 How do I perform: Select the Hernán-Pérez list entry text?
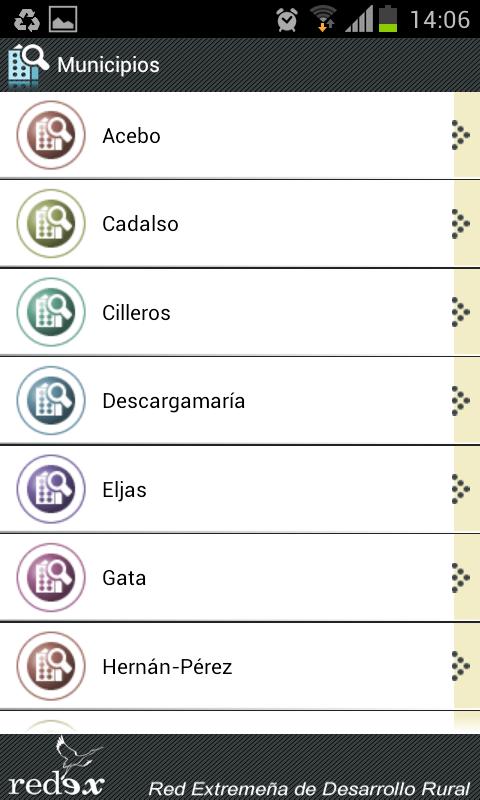[167, 667]
